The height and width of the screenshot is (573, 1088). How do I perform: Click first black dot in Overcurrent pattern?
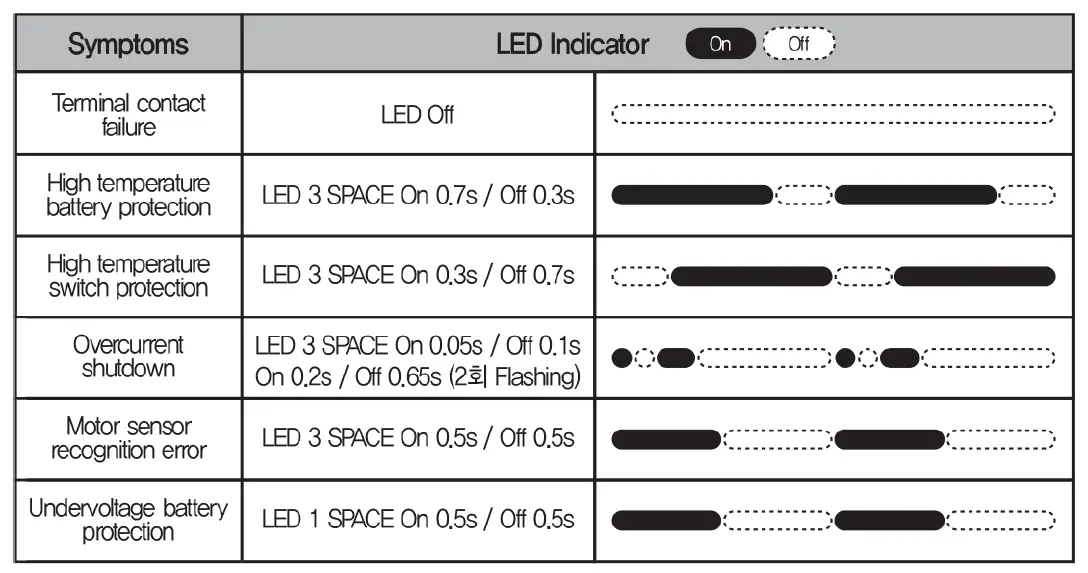point(621,357)
